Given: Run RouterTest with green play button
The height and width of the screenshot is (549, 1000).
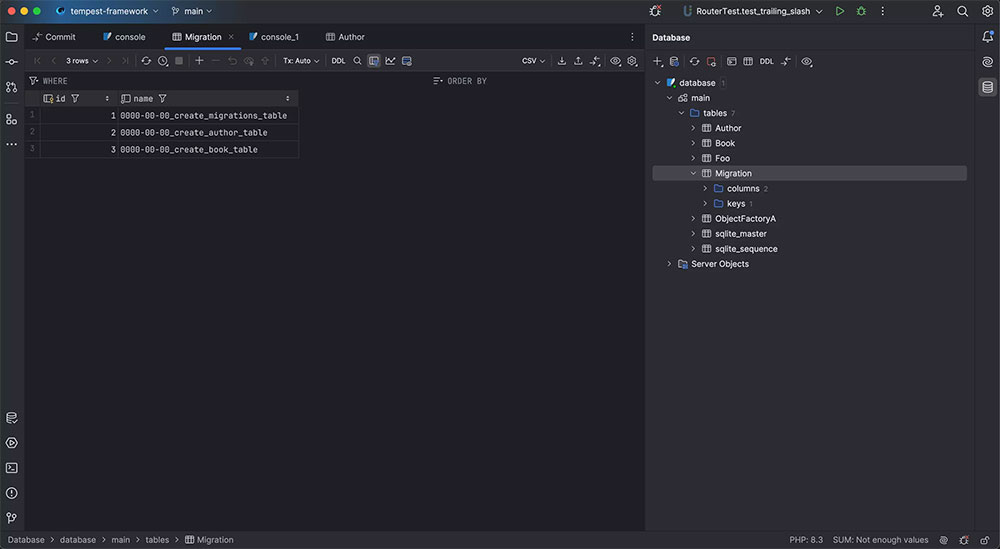Looking at the screenshot, I should pyautogui.click(x=840, y=11).
